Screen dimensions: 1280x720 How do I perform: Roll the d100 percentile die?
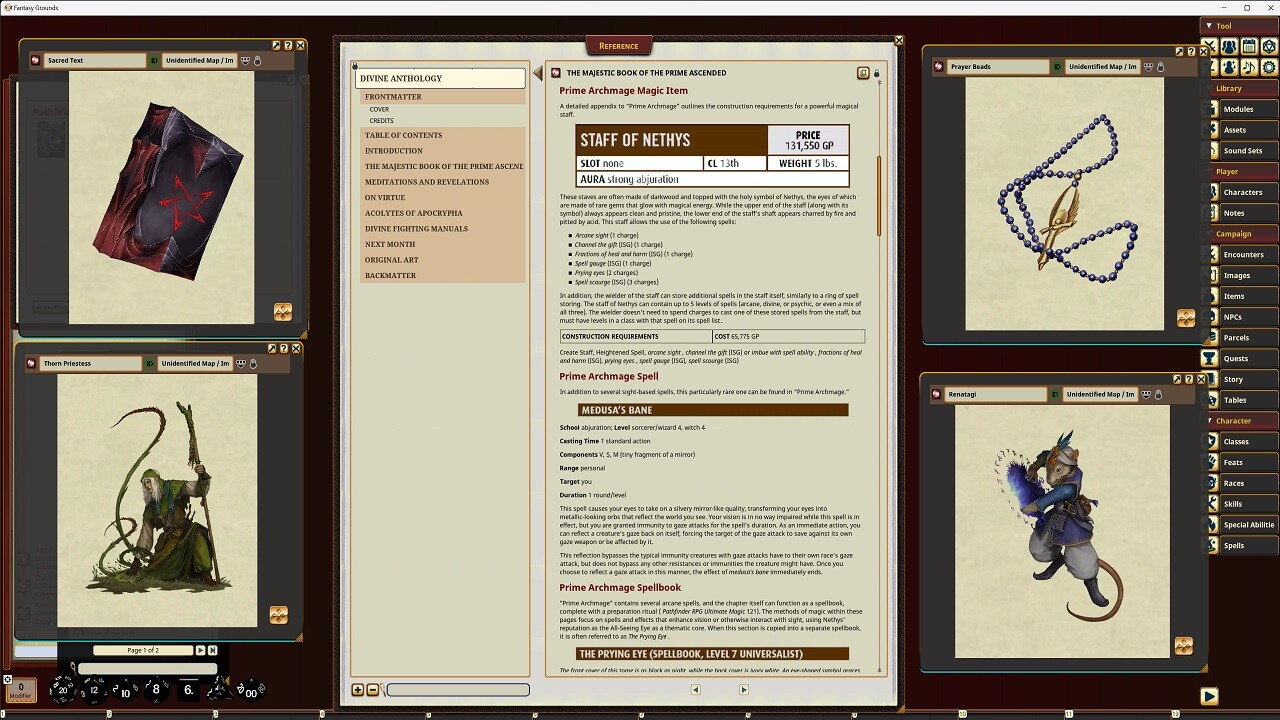pos(250,692)
